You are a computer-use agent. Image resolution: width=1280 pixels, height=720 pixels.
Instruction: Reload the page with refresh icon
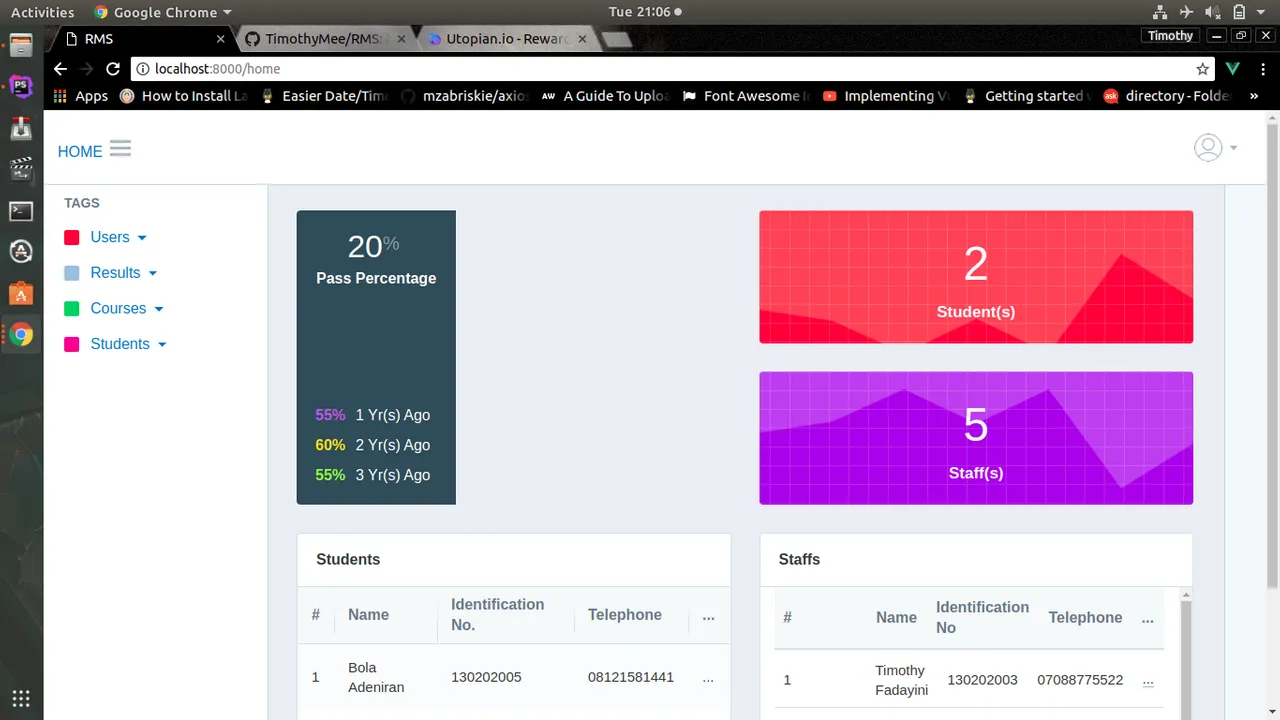pos(113,69)
